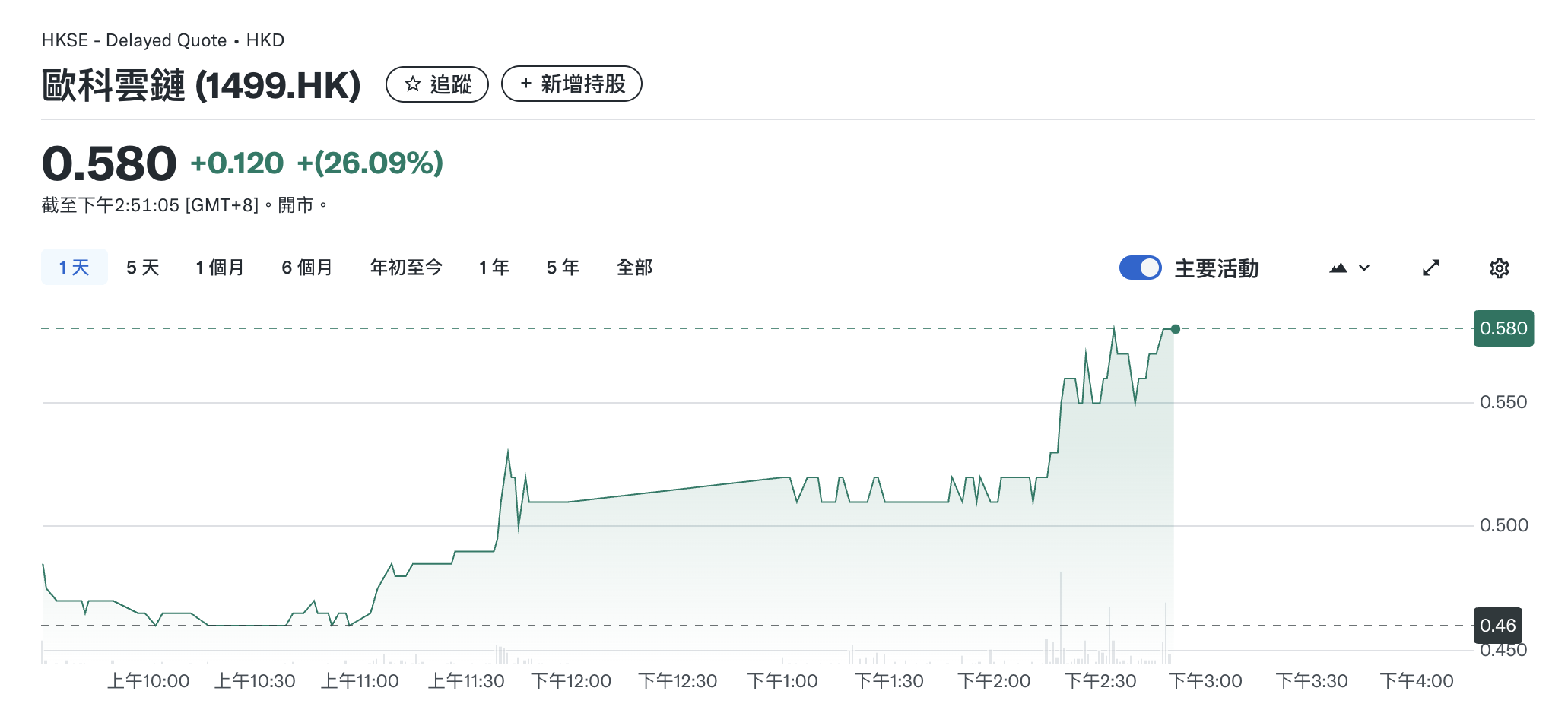1568x713 pixels.
Task: Select 年初至今 range tab
Action: [x=406, y=267]
